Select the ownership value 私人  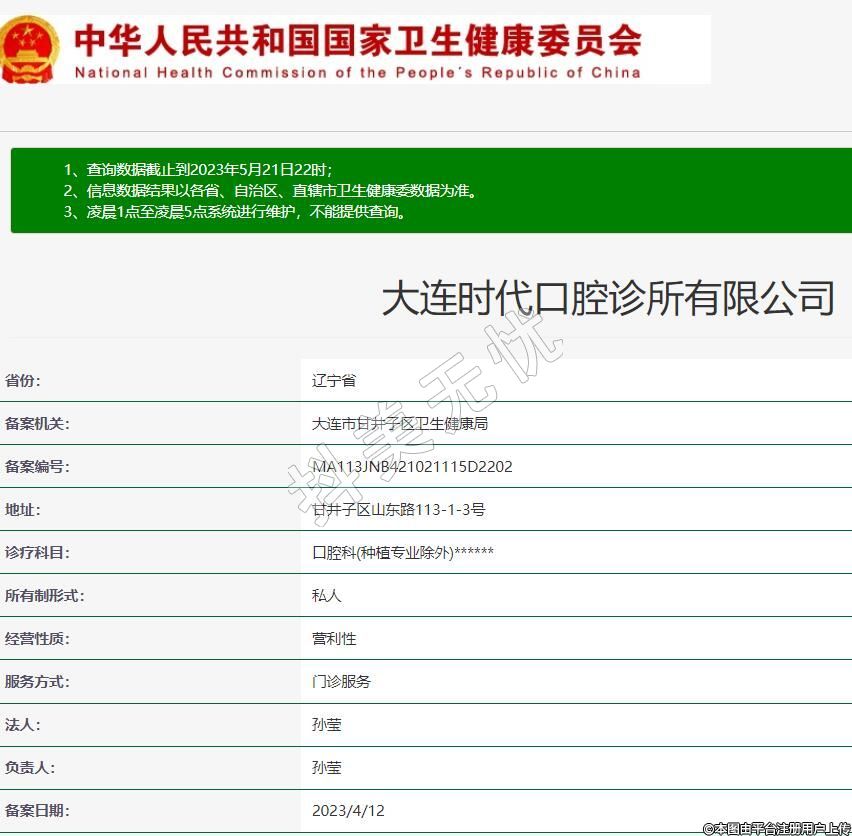click(327, 595)
